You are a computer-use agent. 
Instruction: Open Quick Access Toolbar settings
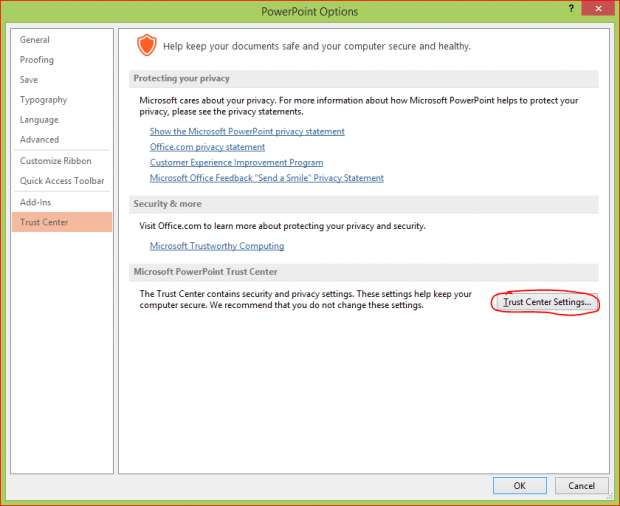(62, 181)
